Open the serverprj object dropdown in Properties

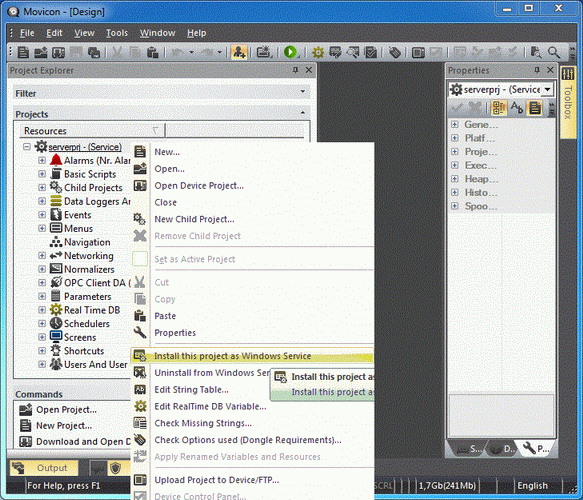pyautogui.click(x=547, y=89)
